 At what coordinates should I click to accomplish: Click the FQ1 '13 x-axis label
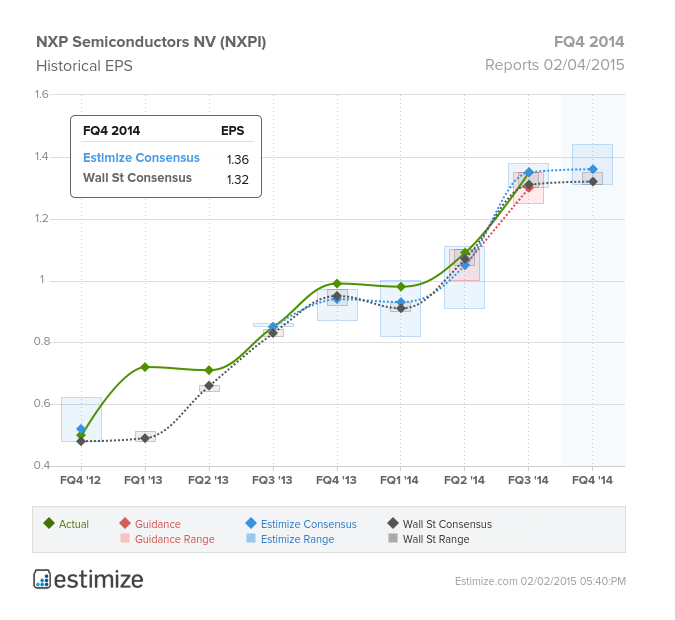(x=143, y=480)
